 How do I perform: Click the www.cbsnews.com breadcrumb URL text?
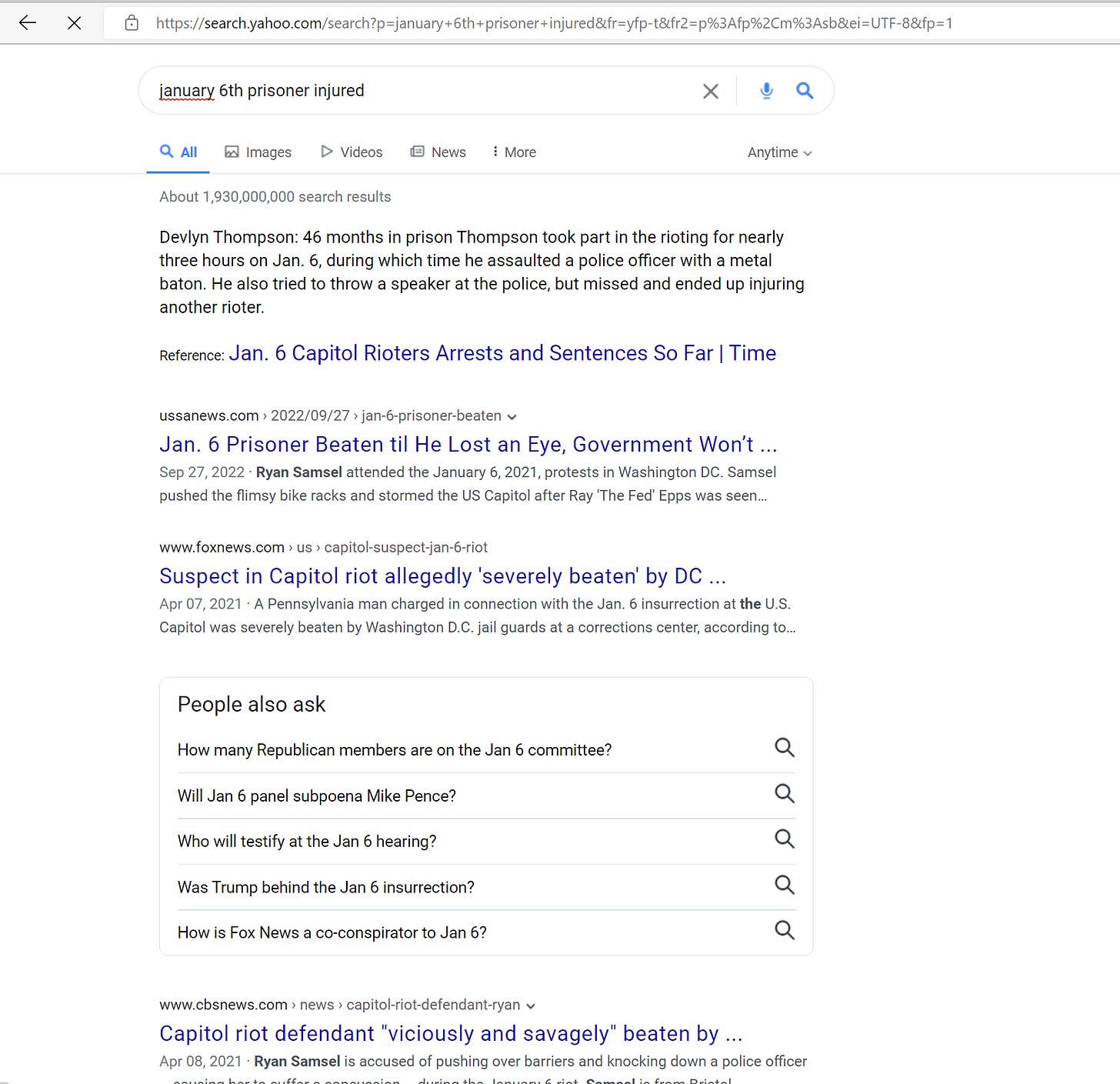(x=339, y=1005)
